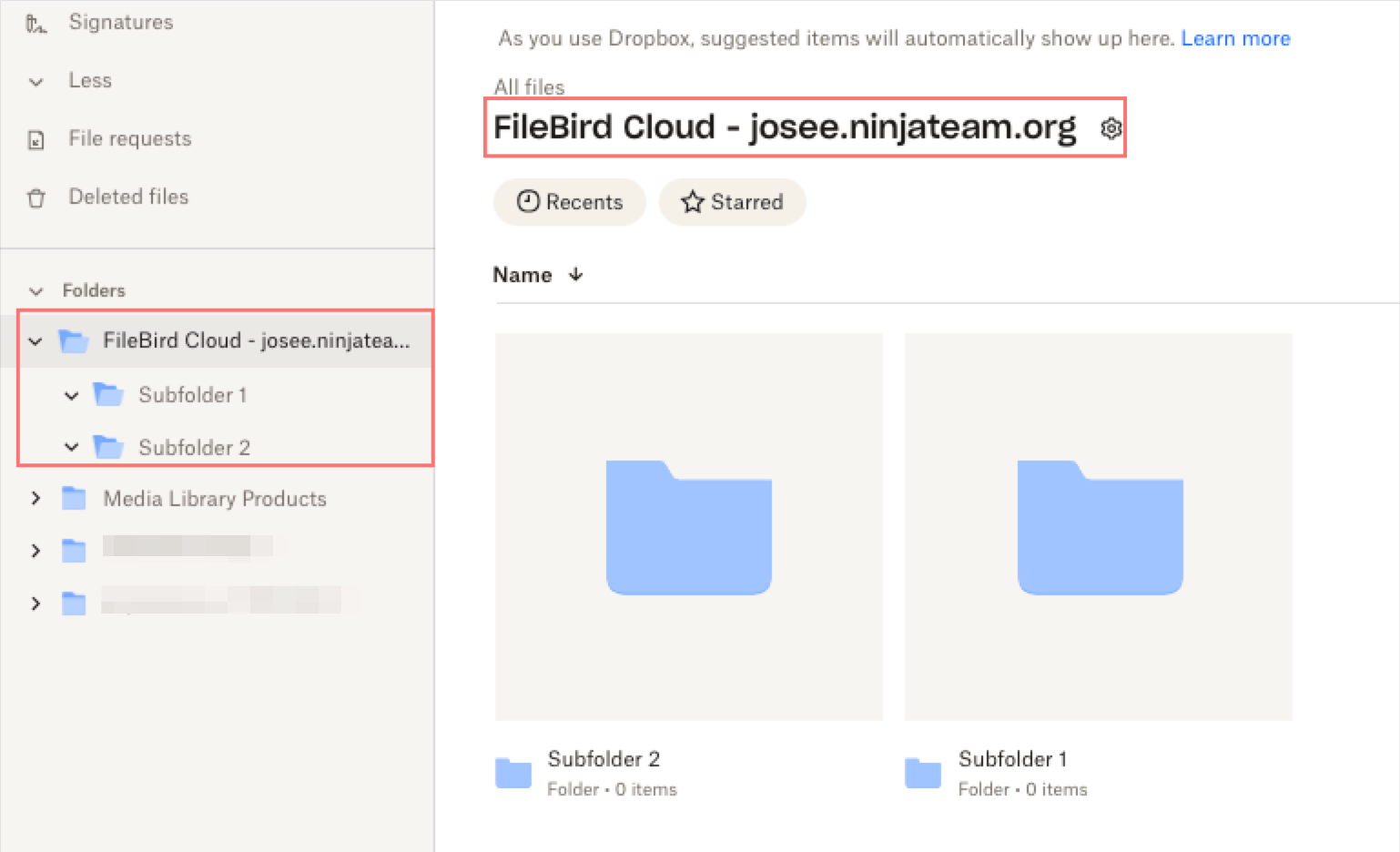Screen dimensions: 1400x852
Task: Filter files by Starred
Action: (x=732, y=202)
